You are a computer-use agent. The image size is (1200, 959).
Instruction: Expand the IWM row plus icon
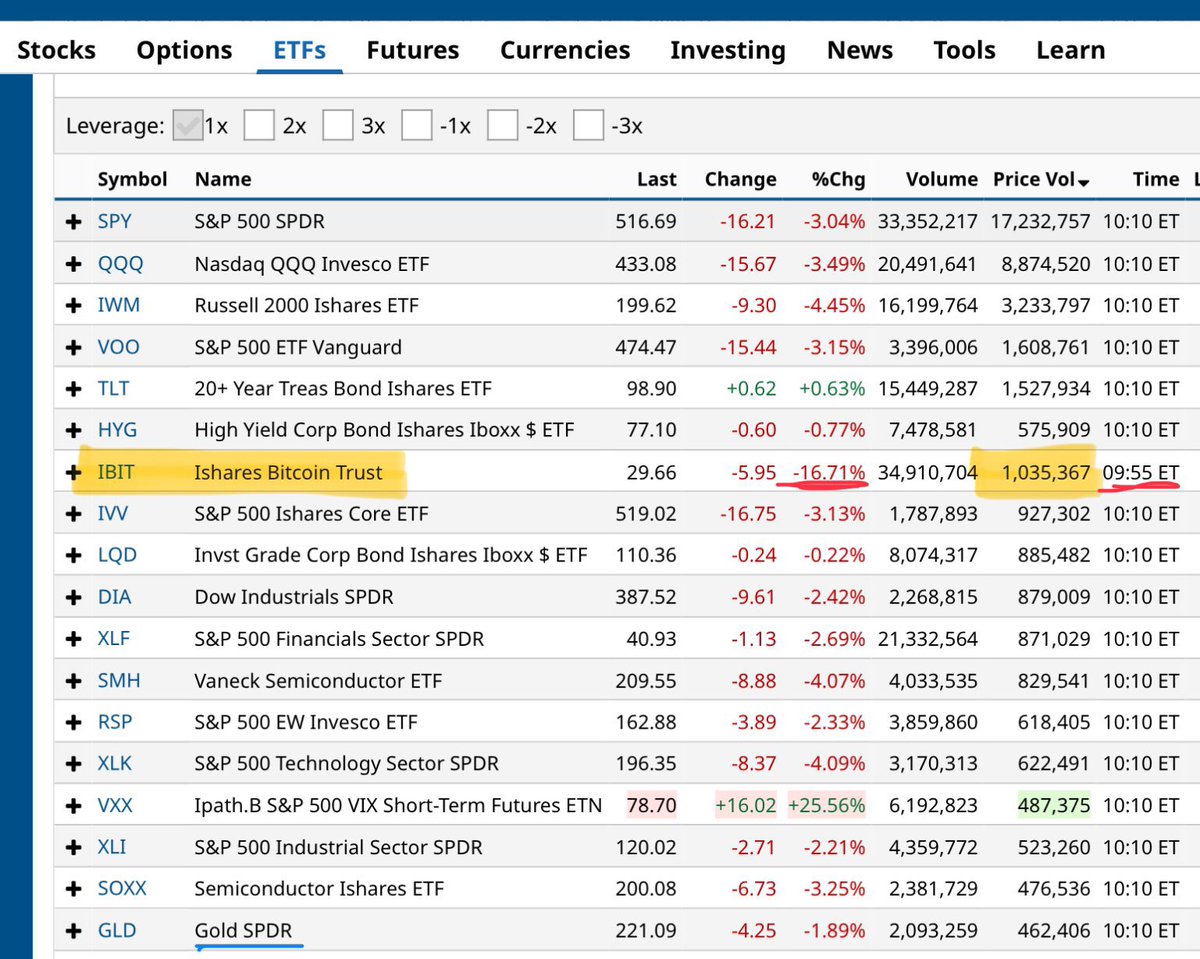(73, 305)
